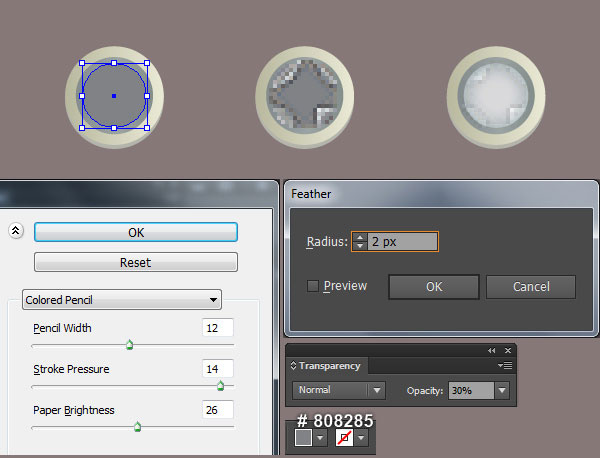Image resolution: width=600 pixels, height=458 pixels.
Task: Click the Pencil Width slider handle
Action: point(129,344)
